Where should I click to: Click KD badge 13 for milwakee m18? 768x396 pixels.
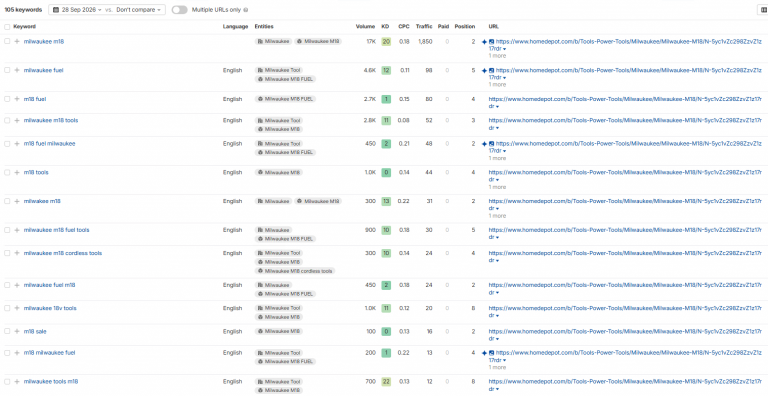click(x=386, y=201)
